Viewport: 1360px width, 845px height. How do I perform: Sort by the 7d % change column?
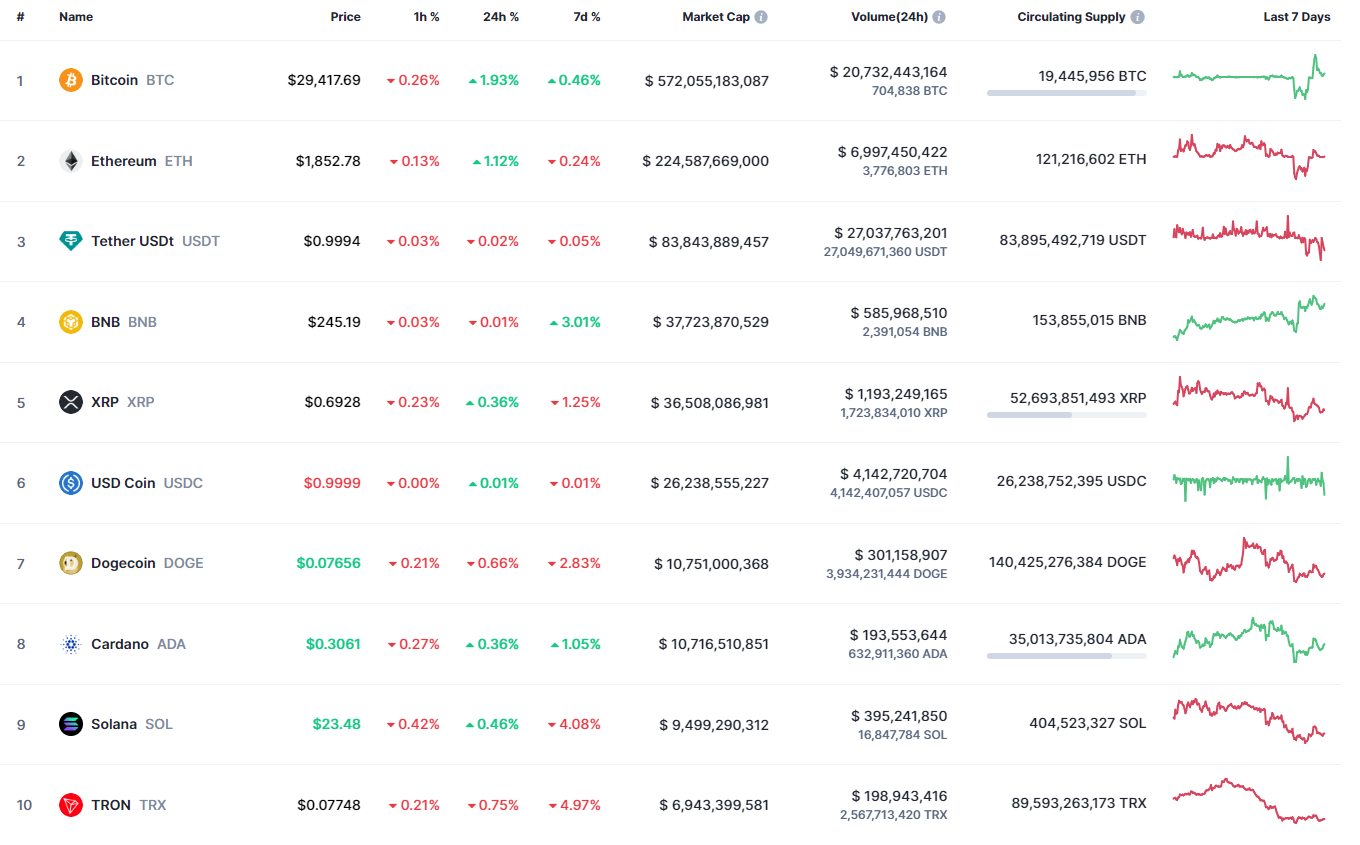(x=586, y=16)
